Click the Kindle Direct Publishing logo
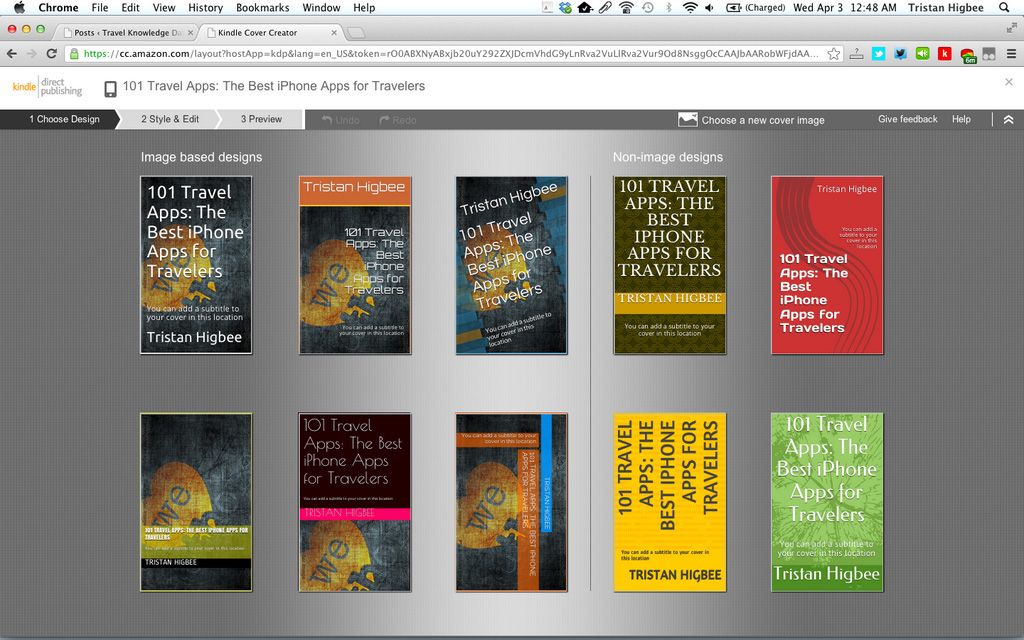Image resolution: width=1024 pixels, height=640 pixels. click(x=48, y=87)
